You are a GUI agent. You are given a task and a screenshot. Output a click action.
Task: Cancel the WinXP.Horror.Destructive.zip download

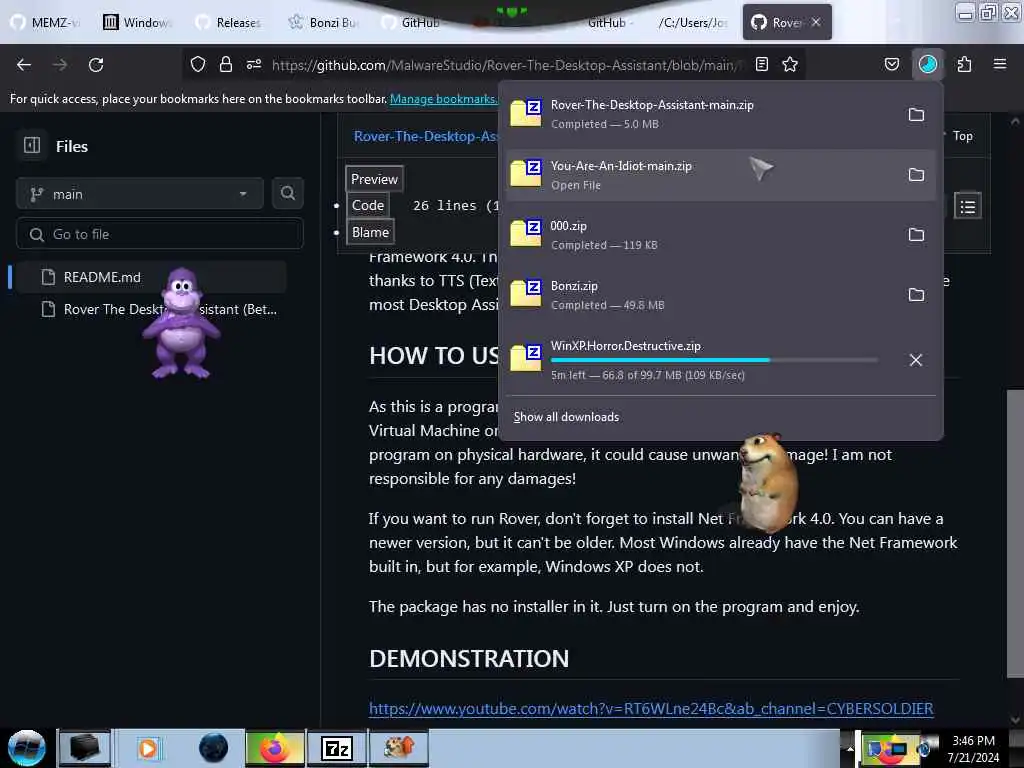(x=916, y=360)
